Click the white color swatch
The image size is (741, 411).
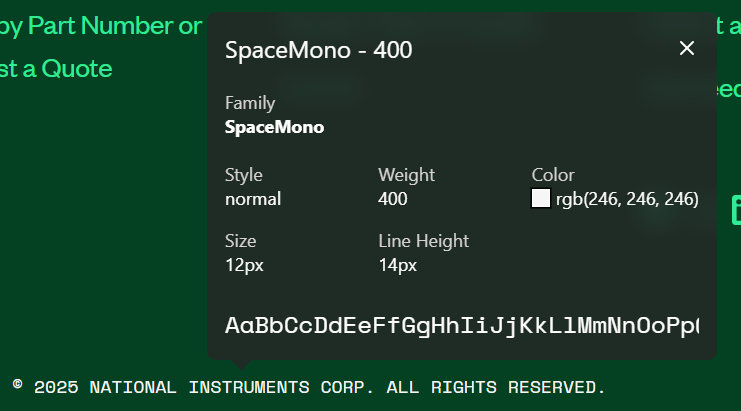click(x=541, y=199)
